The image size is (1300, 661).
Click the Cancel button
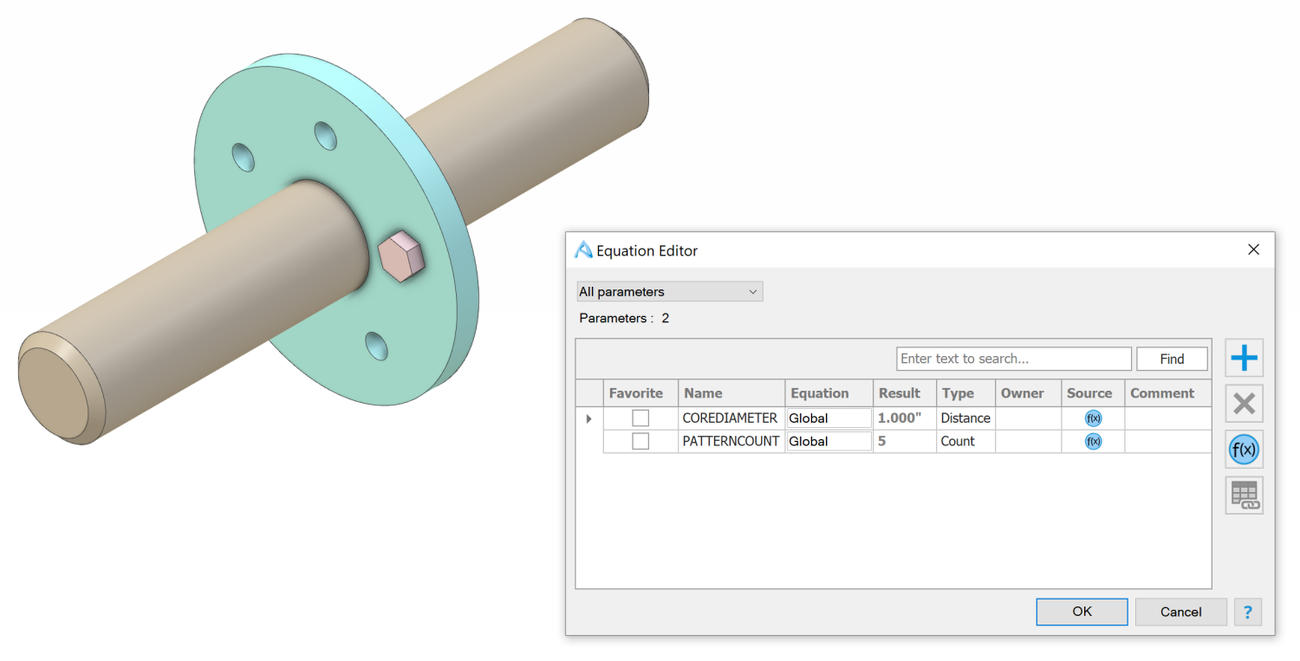[x=1181, y=612]
